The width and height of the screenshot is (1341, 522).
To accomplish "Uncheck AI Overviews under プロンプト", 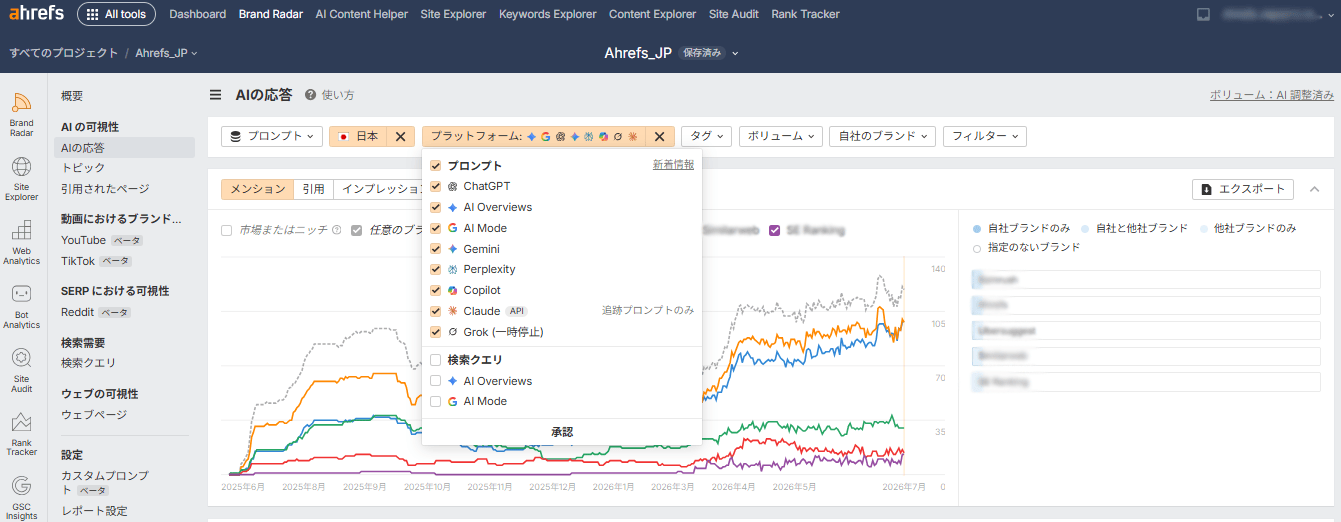I will 435,207.
